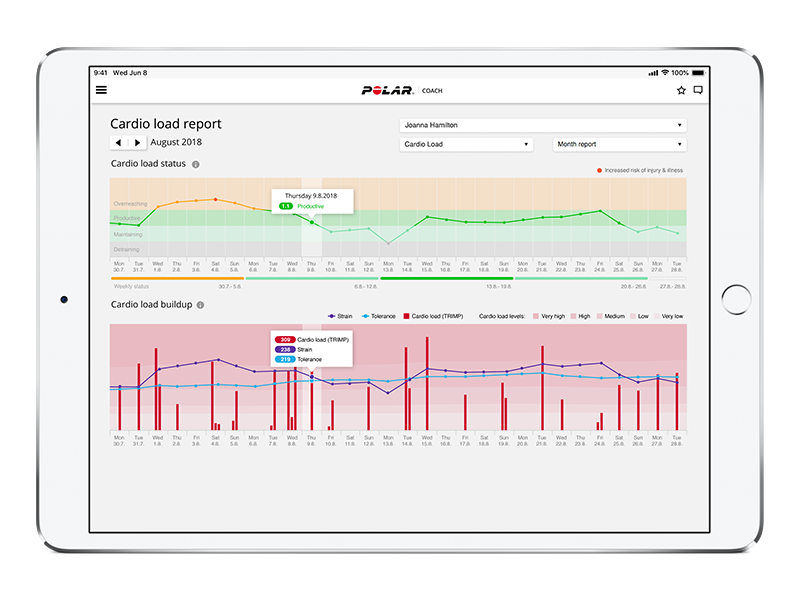The image size is (800, 600).
Task: Click the High level swatch
Action: click(573, 316)
